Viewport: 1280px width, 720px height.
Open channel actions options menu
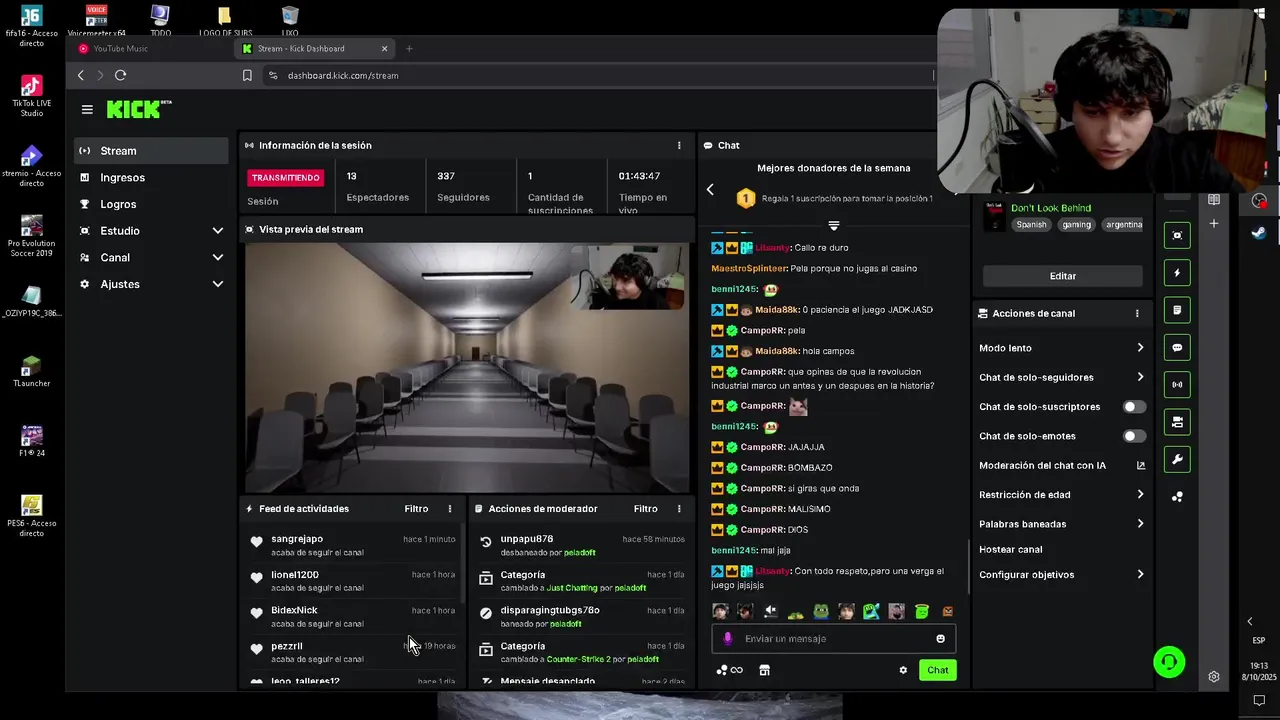[x=1137, y=313]
